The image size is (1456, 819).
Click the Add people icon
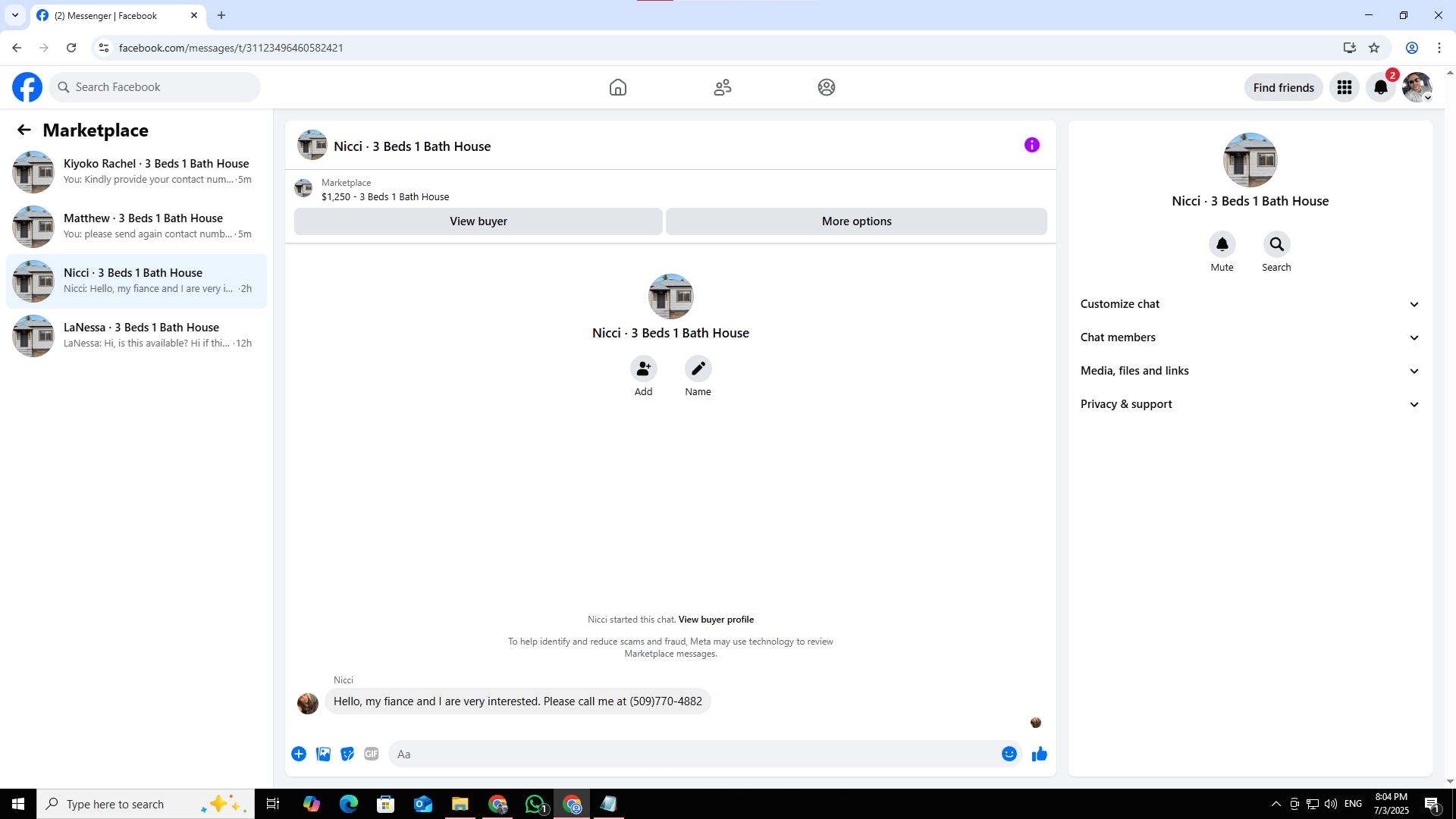[x=643, y=369]
